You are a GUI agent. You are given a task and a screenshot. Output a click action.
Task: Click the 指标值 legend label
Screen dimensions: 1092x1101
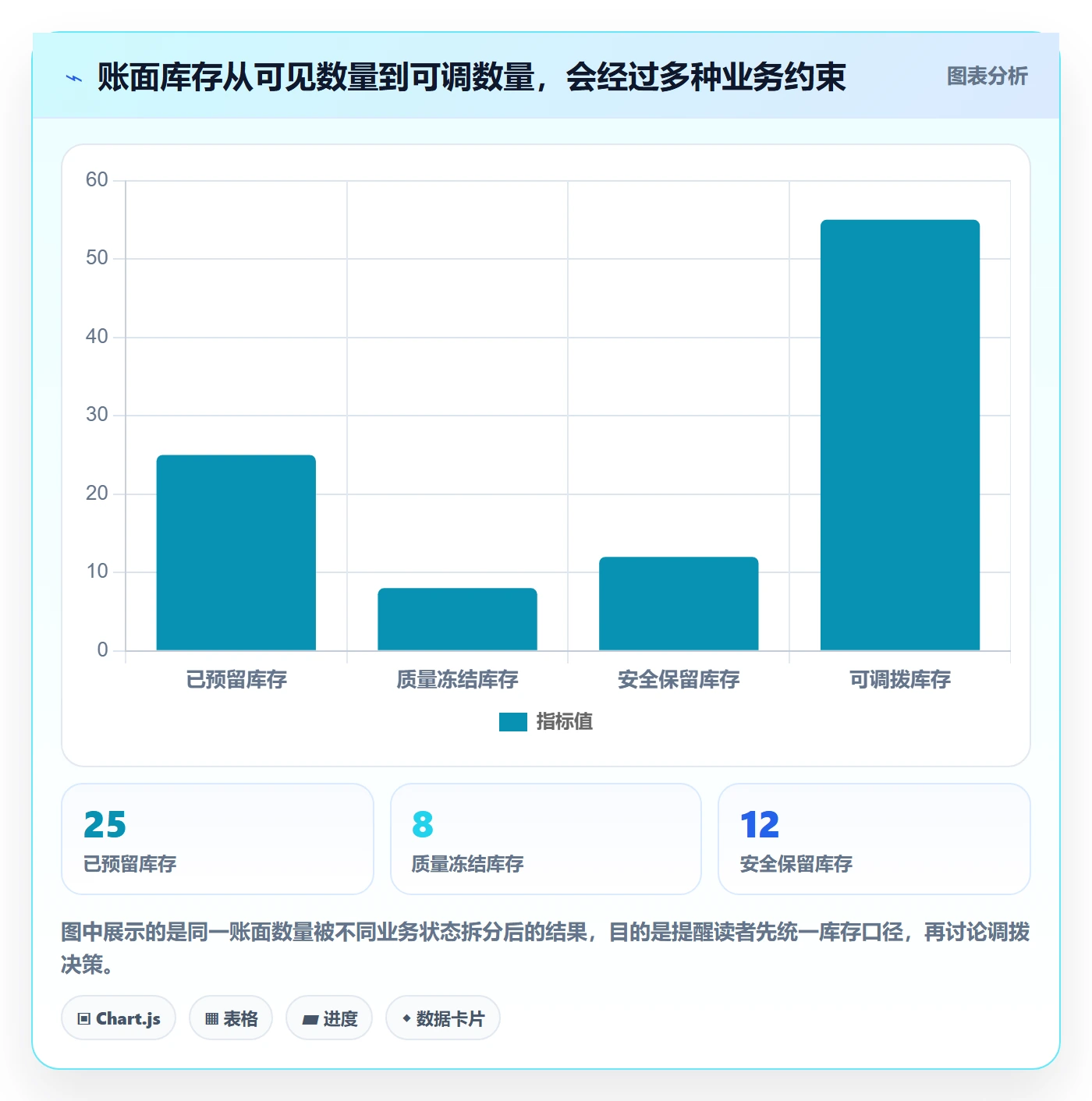565,722
